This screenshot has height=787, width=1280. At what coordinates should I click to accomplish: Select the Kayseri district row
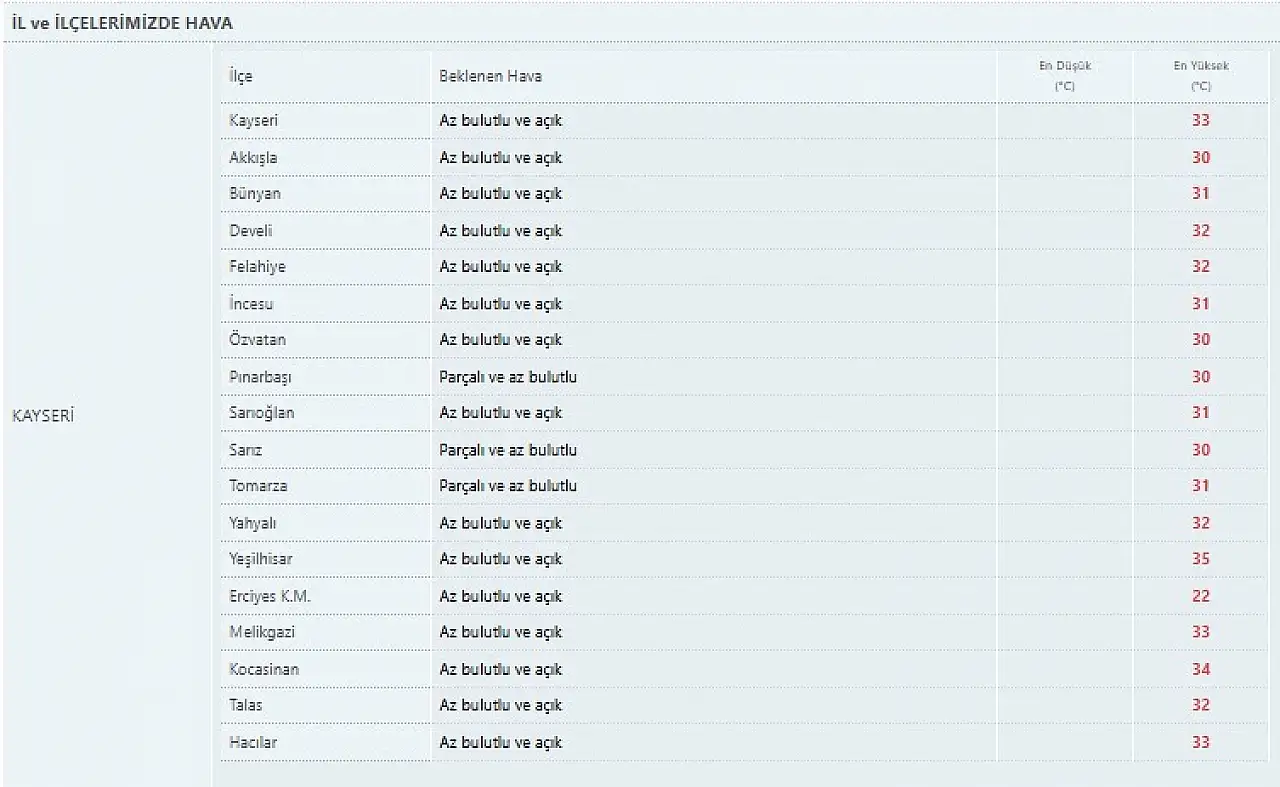pyautogui.click(x=744, y=121)
